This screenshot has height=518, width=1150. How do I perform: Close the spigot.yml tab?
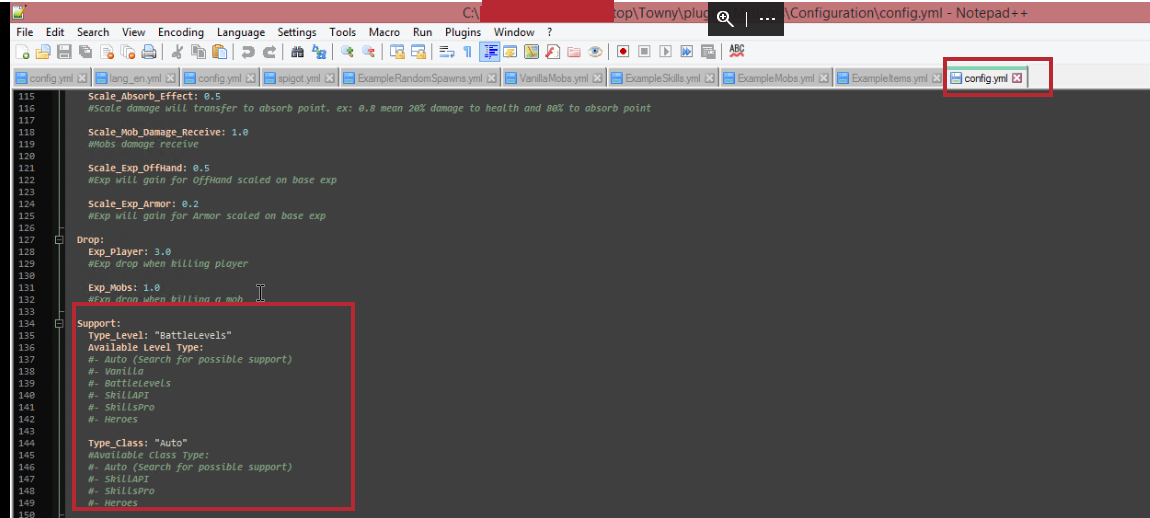pyautogui.click(x=329, y=78)
